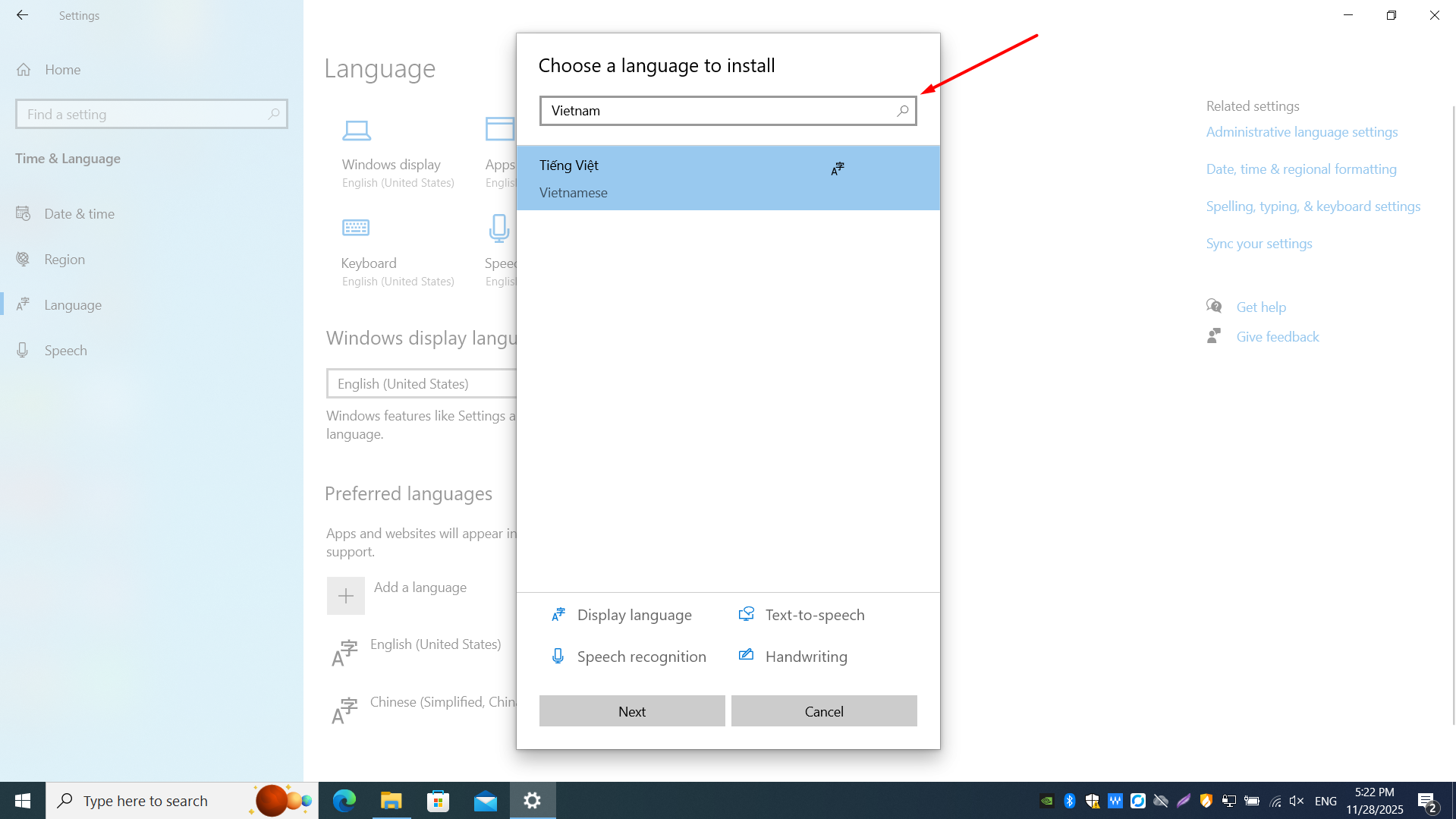Click the muted volume tray icon

pyautogui.click(x=1297, y=801)
